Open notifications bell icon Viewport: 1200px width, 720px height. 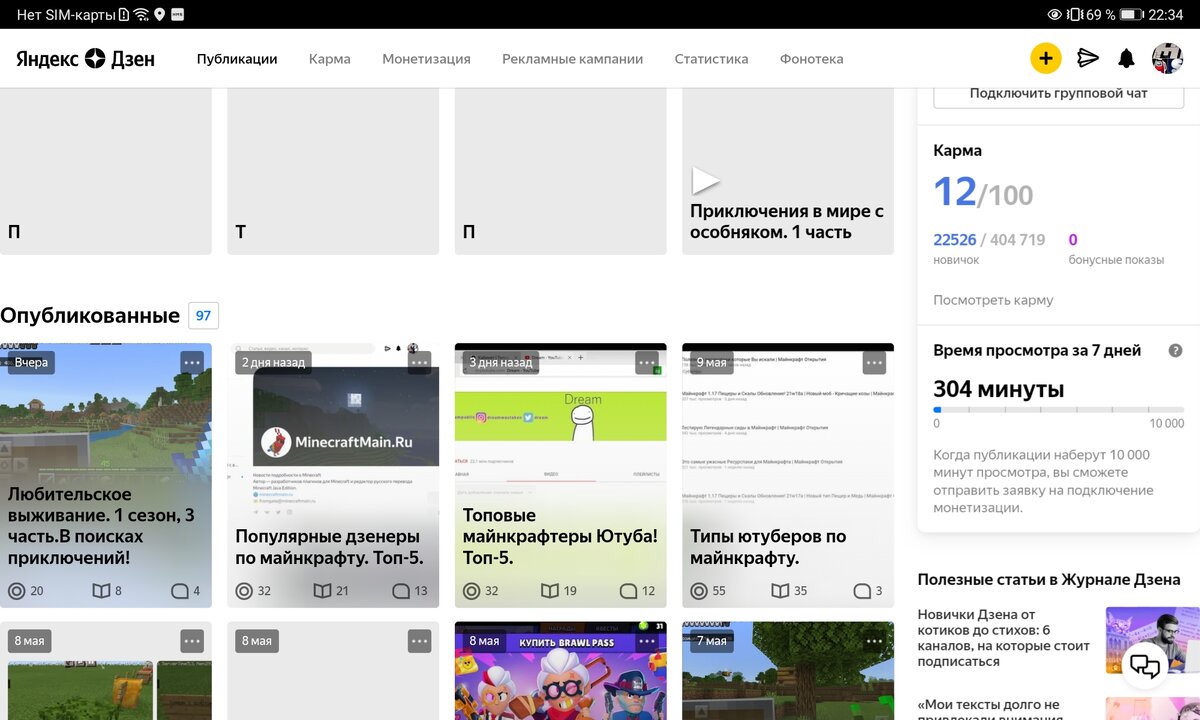coord(1126,58)
